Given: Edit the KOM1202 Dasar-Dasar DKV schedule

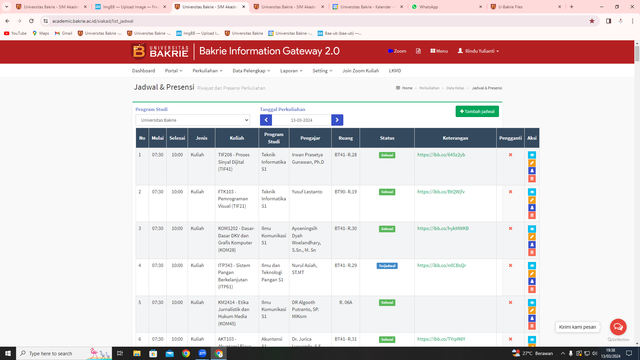Looking at the screenshot, I should pyautogui.click(x=531, y=237).
